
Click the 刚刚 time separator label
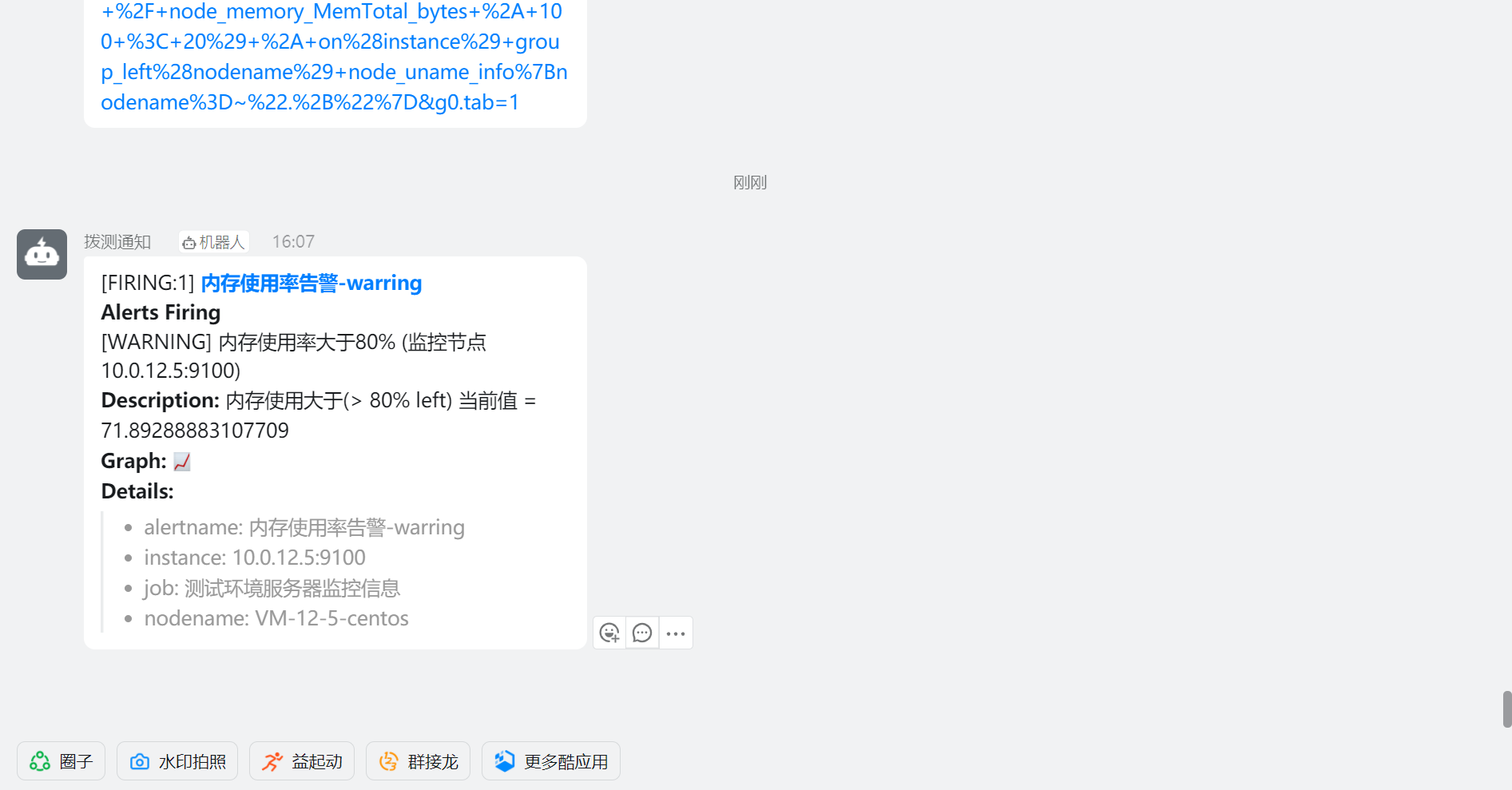750,183
